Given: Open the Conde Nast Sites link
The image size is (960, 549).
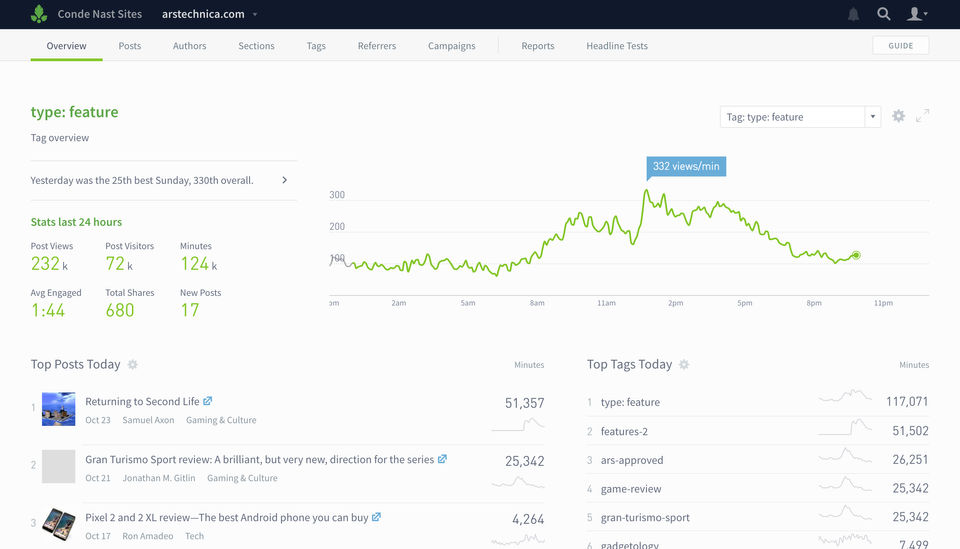Looking at the screenshot, I should click(x=99, y=13).
